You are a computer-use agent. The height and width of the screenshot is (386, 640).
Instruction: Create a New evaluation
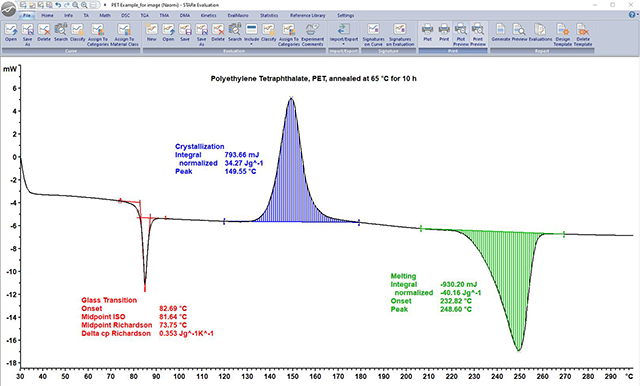151,33
